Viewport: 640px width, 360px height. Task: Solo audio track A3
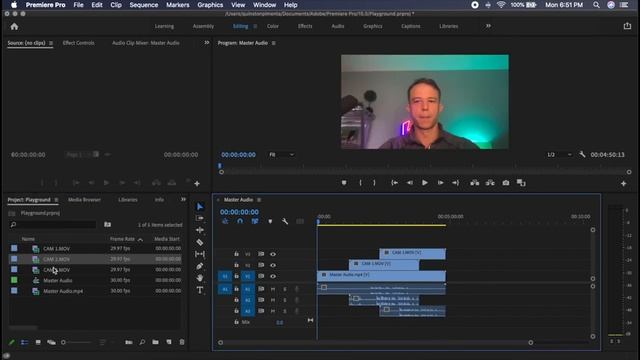(284, 311)
